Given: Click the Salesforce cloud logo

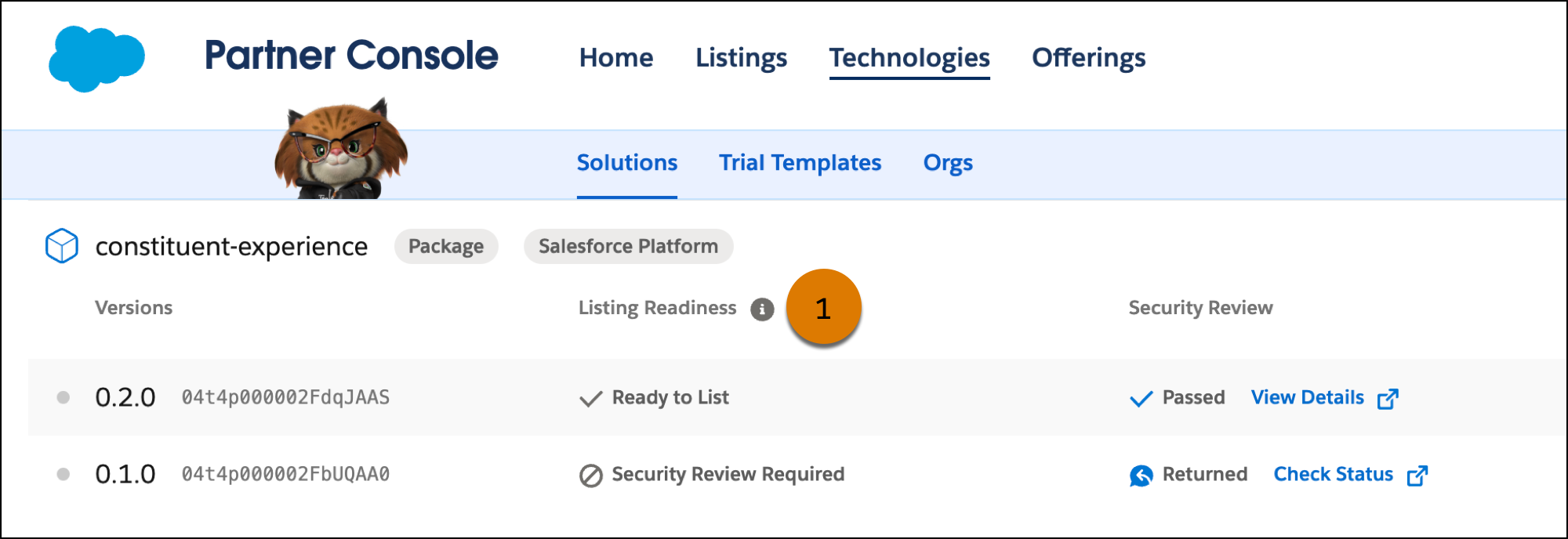Looking at the screenshot, I should pyautogui.click(x=96, y=58).
